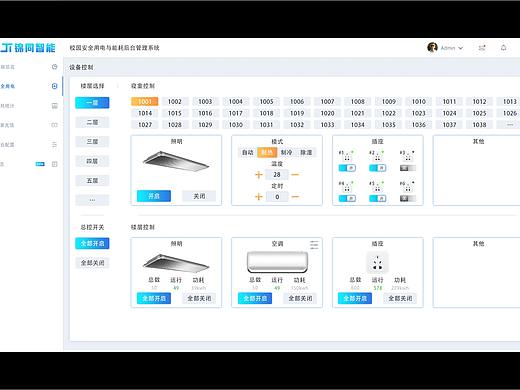Click the three-line list sidebar icon
The image size is (520, 390).
pyautogui.click(x=54, y=144)
